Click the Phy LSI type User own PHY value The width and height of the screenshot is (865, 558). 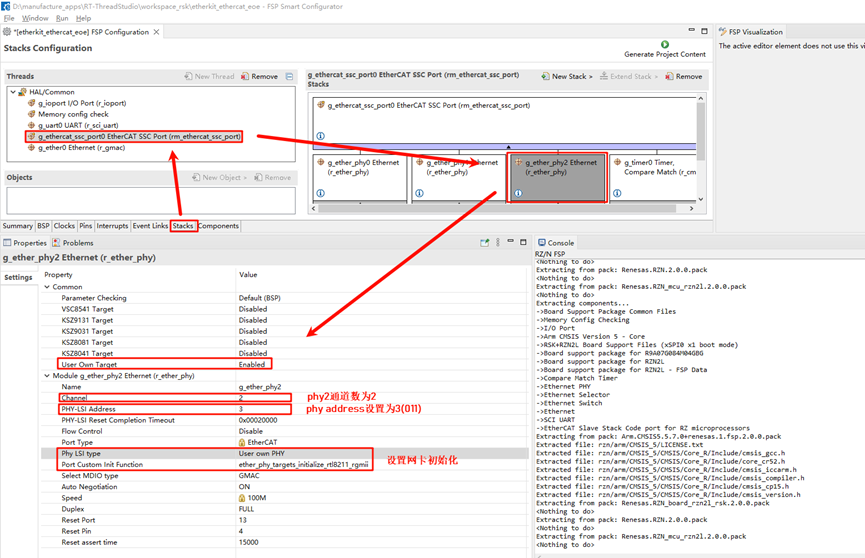[261, 453]
